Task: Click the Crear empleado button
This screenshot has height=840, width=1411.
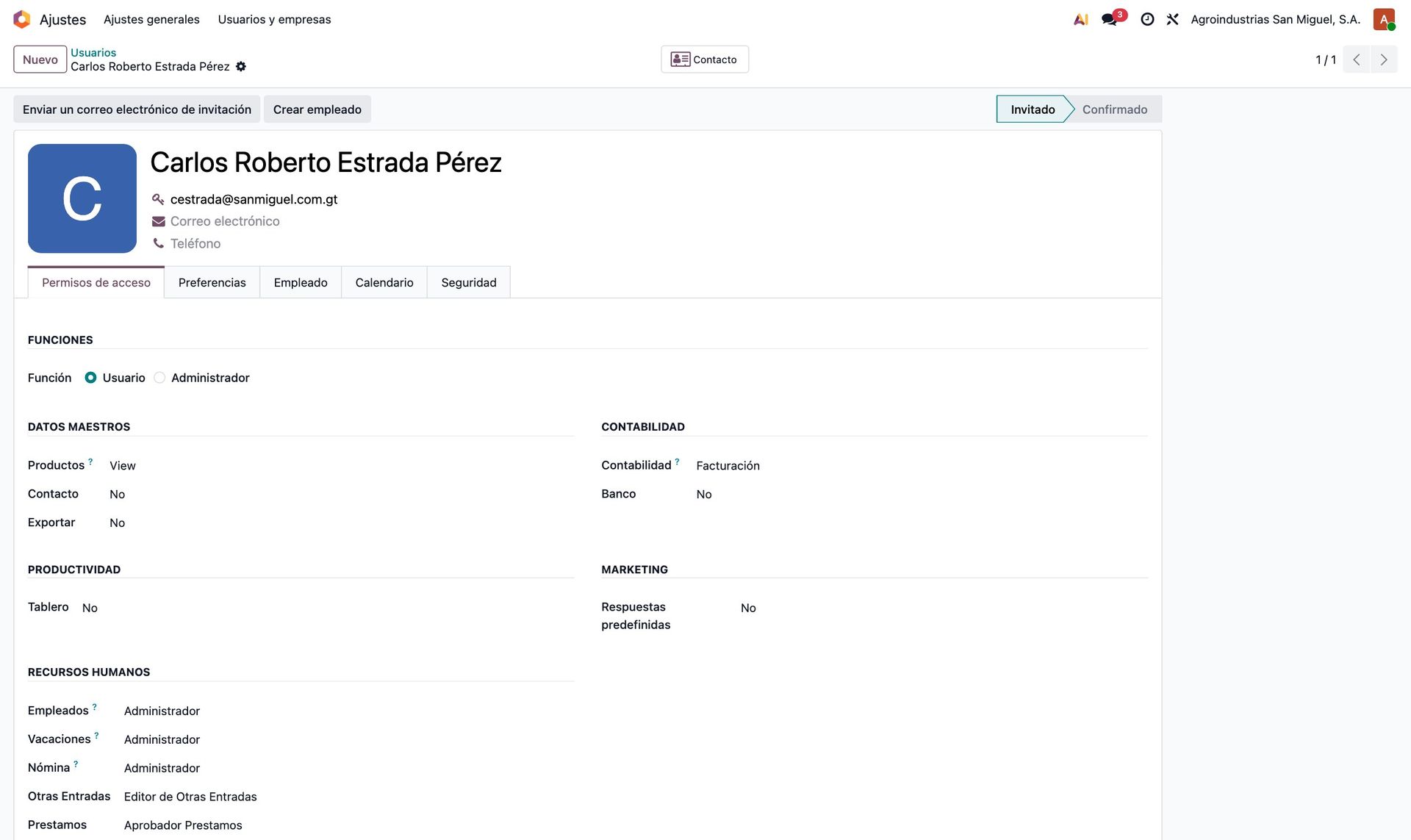Action: 317,110
